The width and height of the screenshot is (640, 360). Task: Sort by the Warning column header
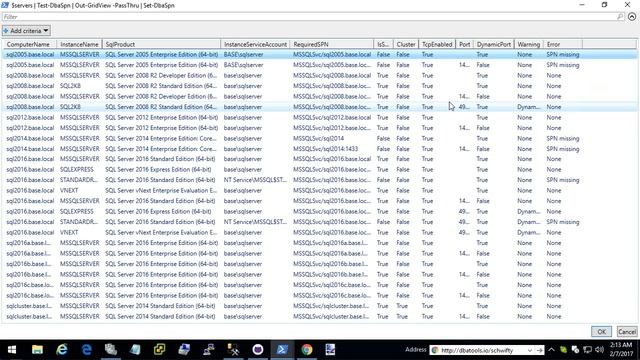(x=529, y=44)
